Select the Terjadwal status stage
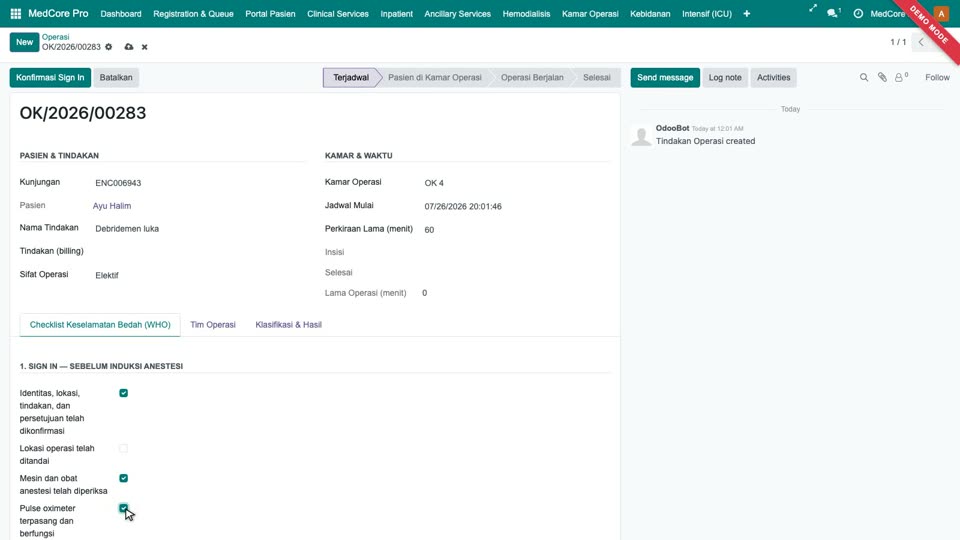This screenshot has height=540, width=960. coord(351,77)
